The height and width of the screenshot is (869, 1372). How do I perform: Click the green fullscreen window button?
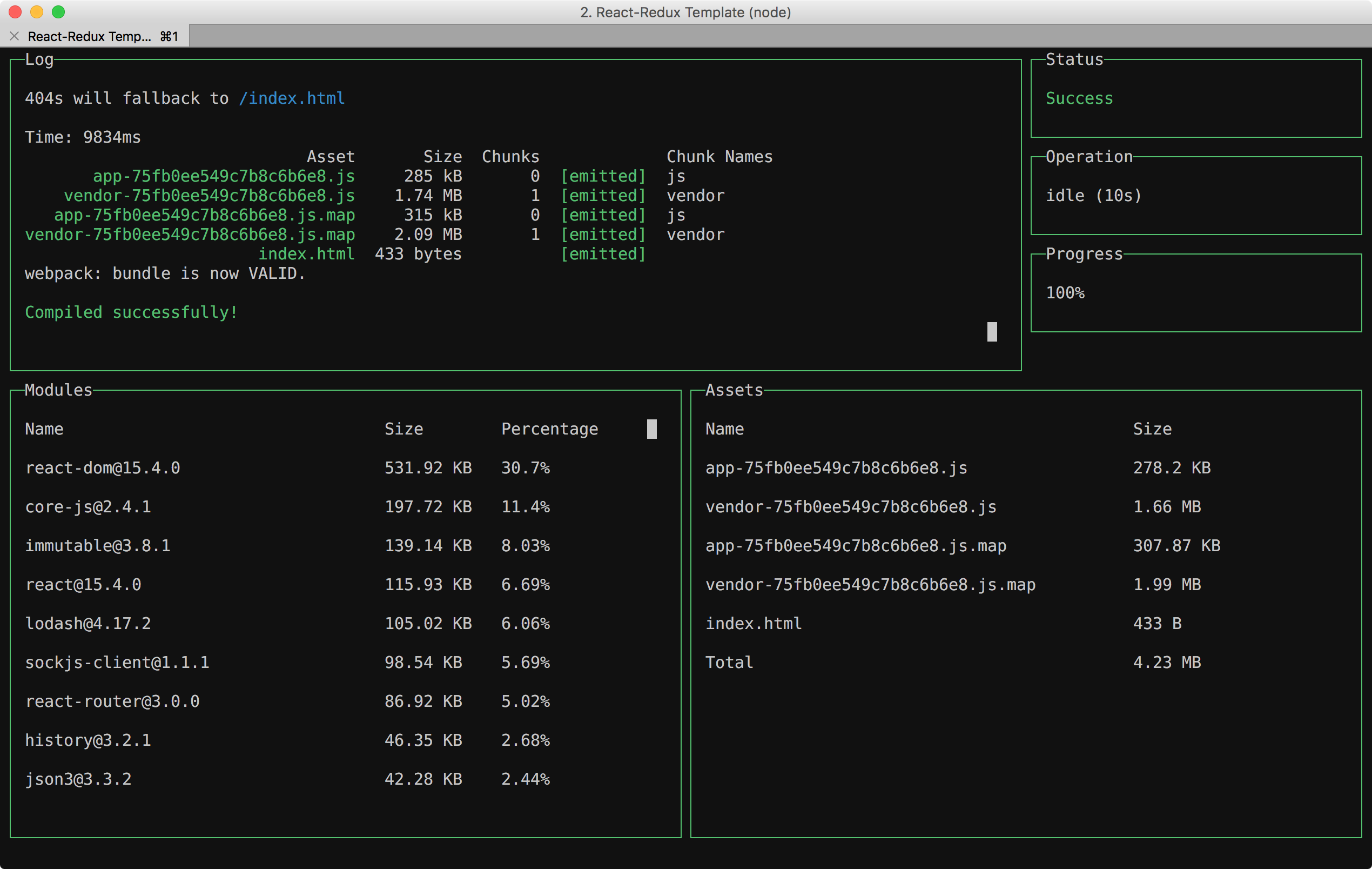click(x=58, y=12)
